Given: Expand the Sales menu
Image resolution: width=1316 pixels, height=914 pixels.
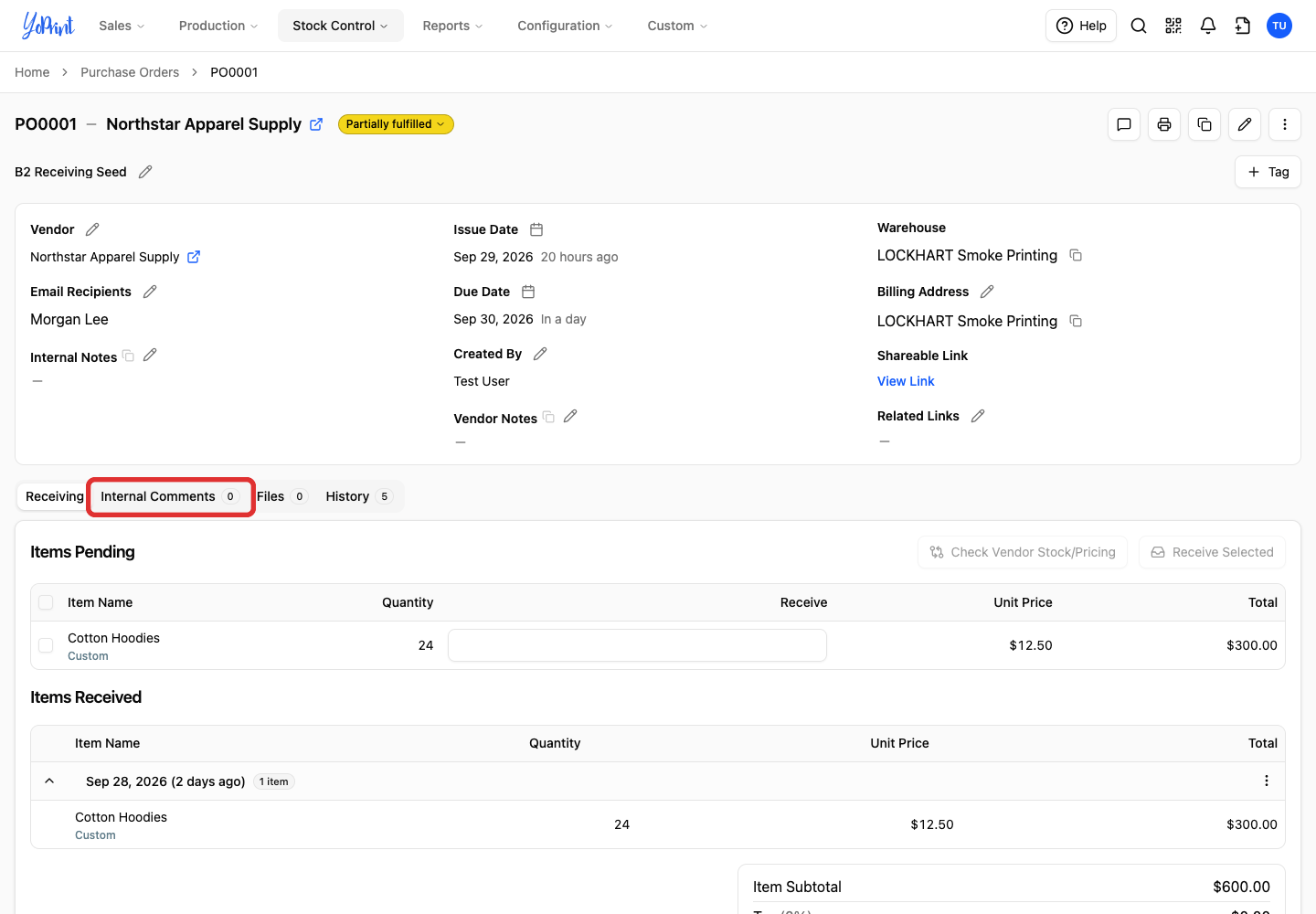Looking at the screenshot, I should click(122, 26).
